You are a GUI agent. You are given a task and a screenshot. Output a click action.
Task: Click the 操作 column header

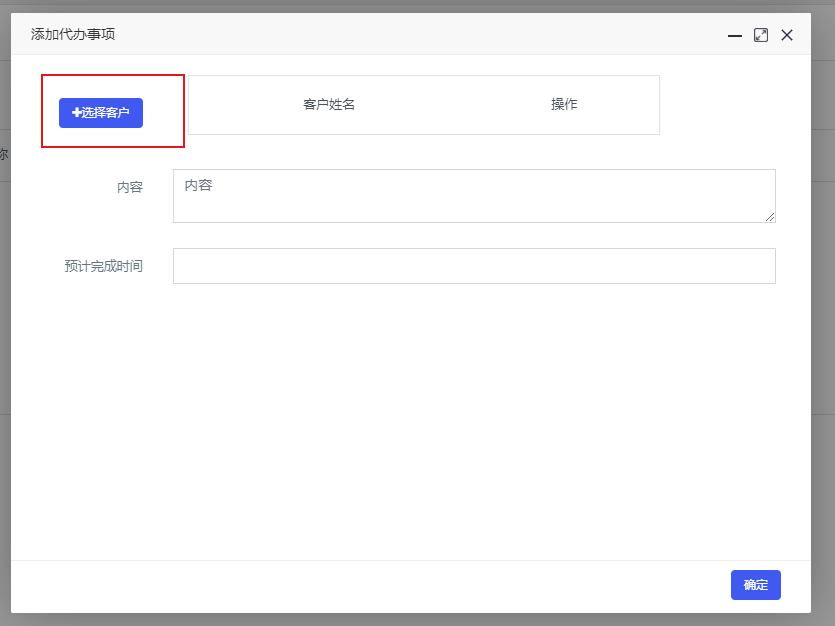(x=564, y=104)
